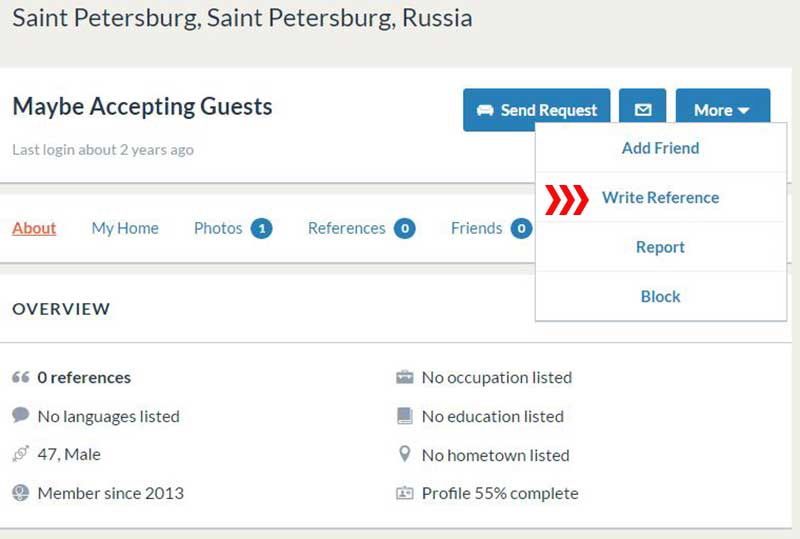
Task: Click the ID card profile completeness icon
Action: (405, 493)
